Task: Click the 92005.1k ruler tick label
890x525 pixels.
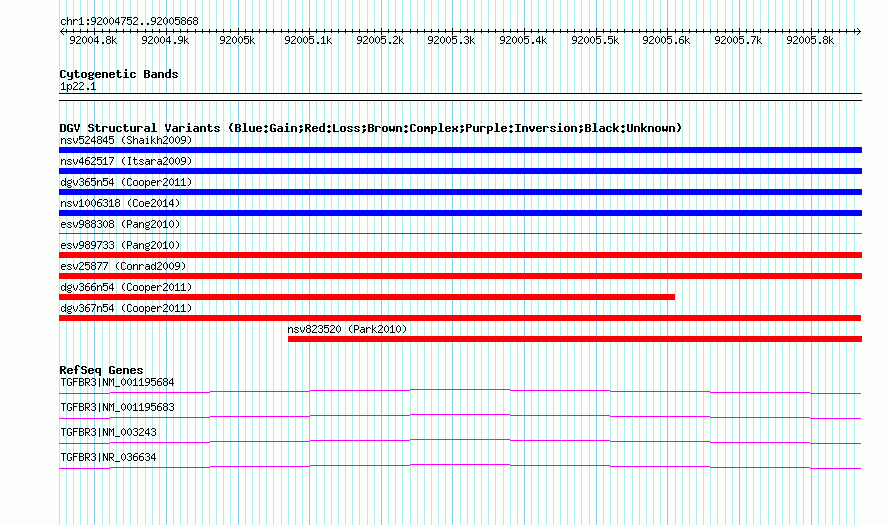Action: pos(308,40)
